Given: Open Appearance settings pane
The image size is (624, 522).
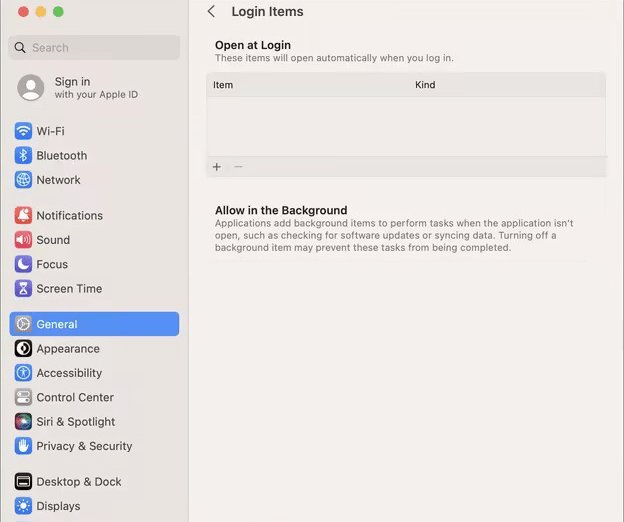Looking at the screenshot, I should 68,349.
